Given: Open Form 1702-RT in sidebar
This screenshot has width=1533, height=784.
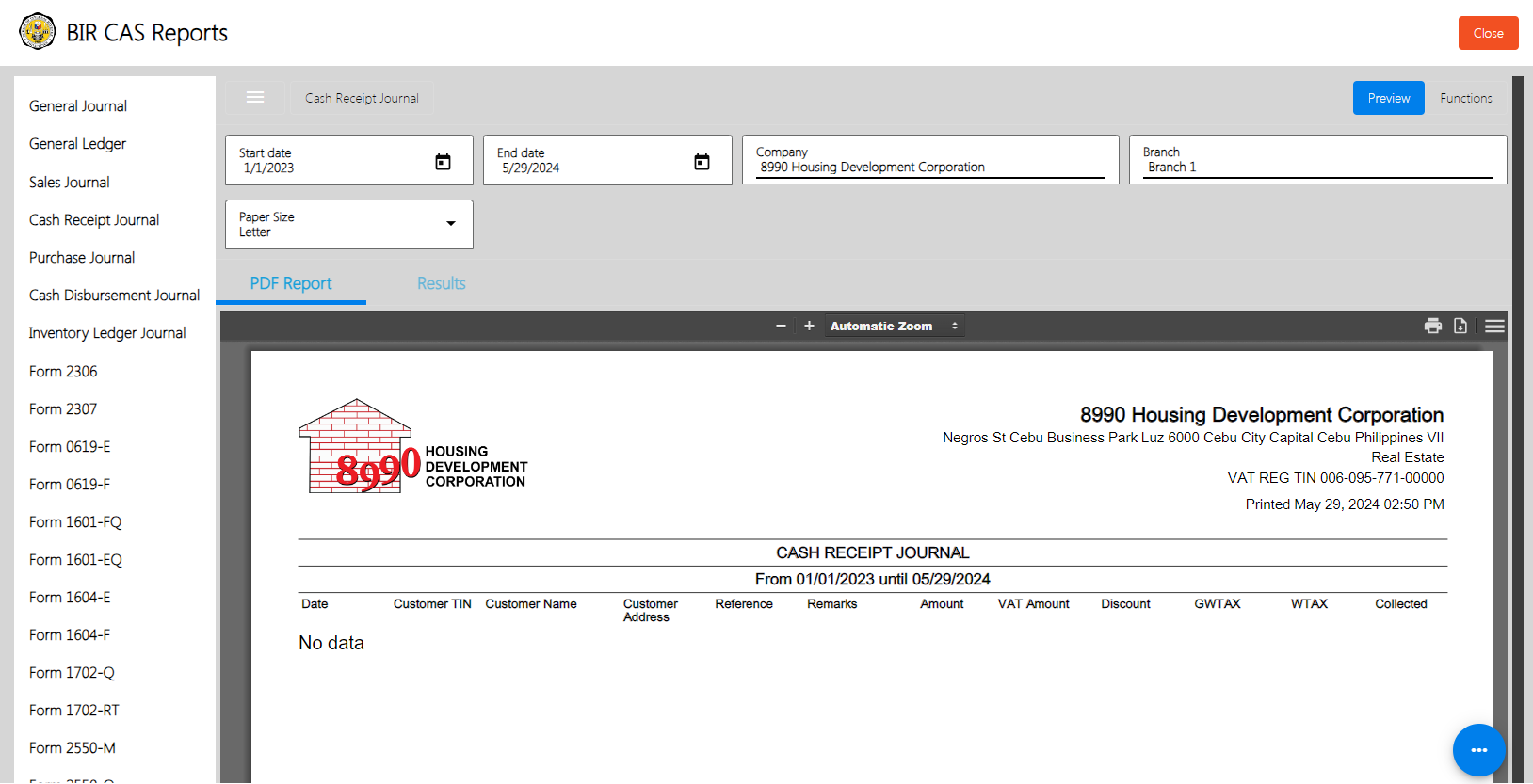Looking at the screenshot, I should (x=74, y=711).
